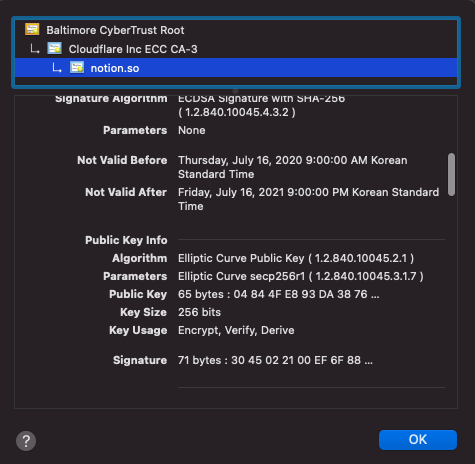Click the '65 bytes' public key value
This screenshot has width=475, height=464.
(278, 294)
